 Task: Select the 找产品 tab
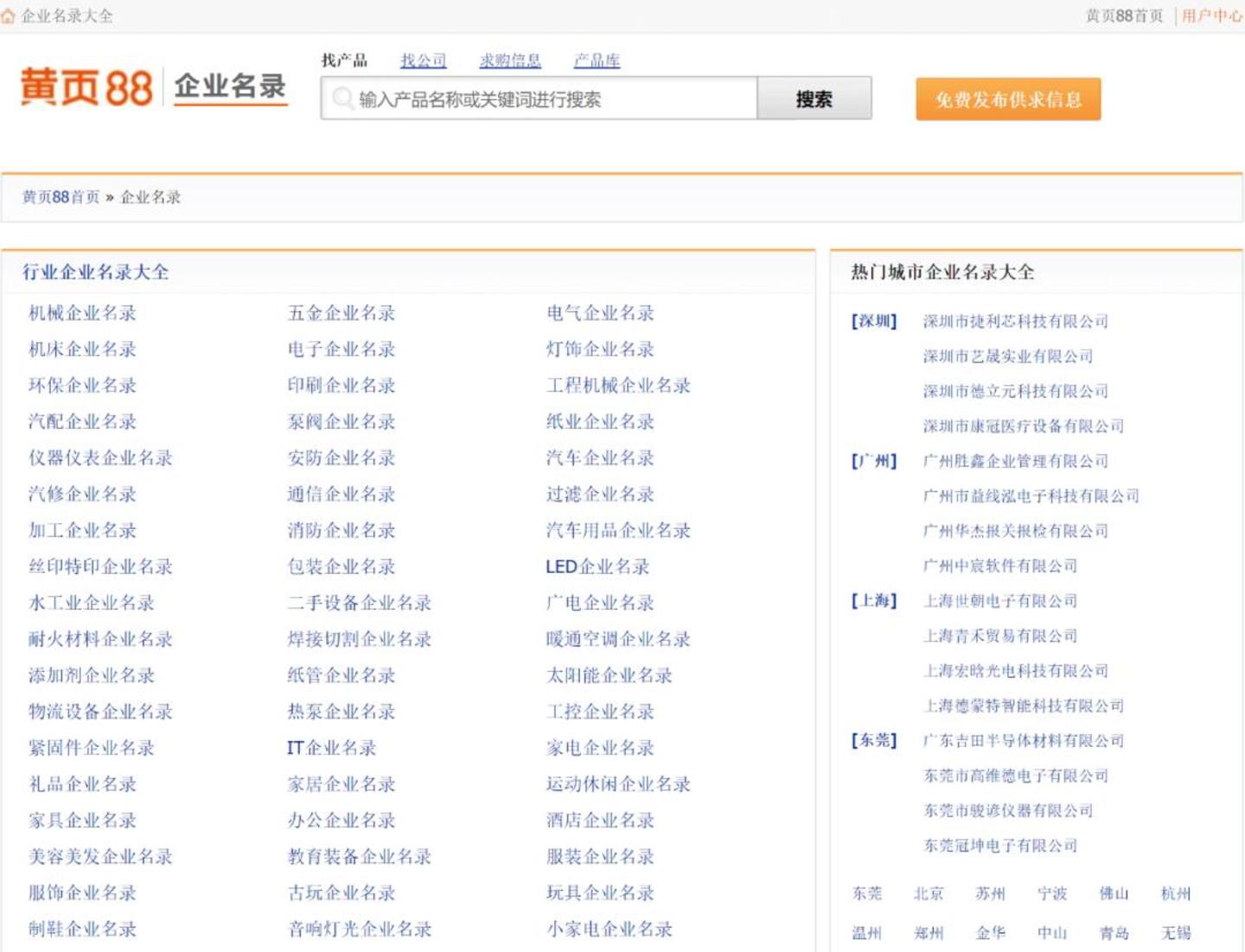click(x=344, y=61)
